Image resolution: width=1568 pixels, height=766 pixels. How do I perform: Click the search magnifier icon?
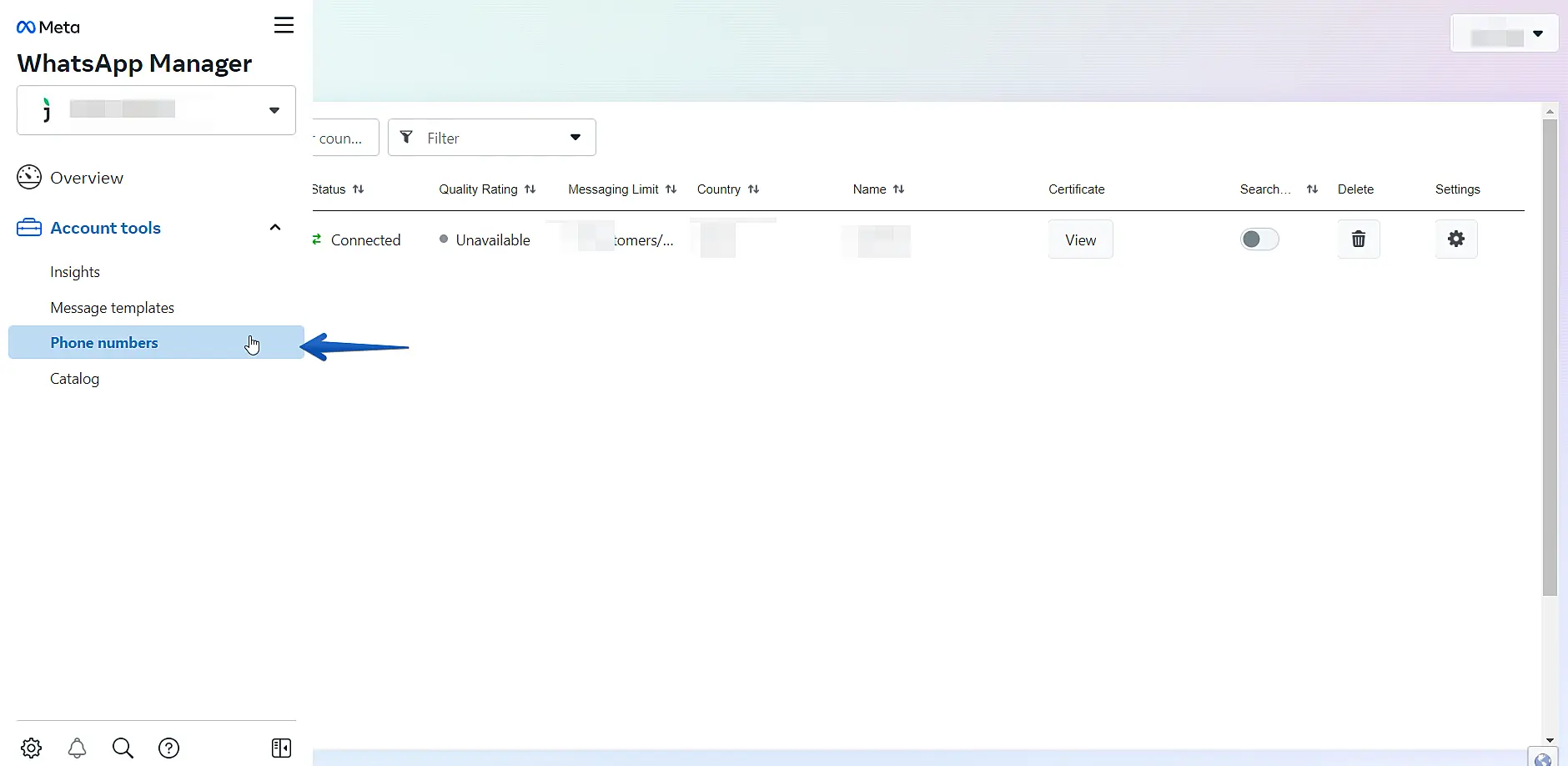123,748
